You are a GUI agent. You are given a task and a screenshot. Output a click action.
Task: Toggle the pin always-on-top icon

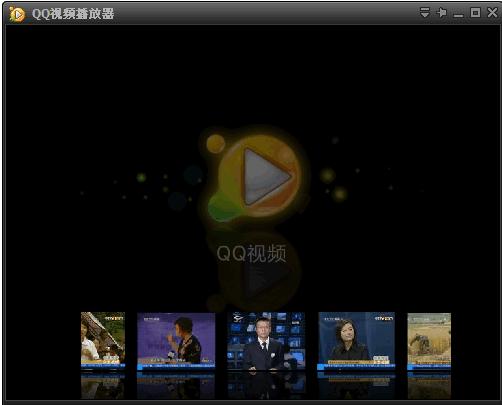pyautogui.click(x=442, y=13)
